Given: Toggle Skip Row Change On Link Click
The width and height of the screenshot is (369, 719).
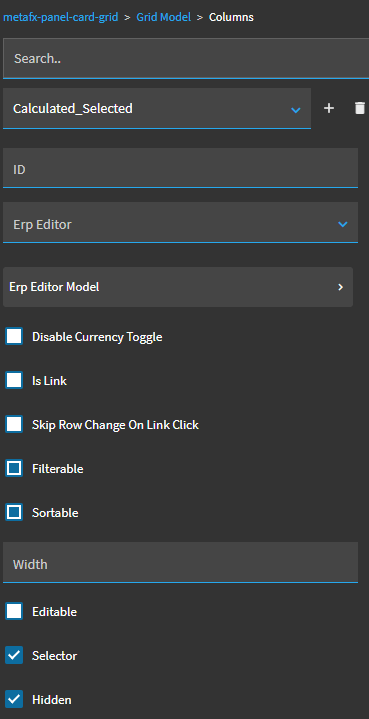Looking at the screenshot, I should tap(14, 425).
